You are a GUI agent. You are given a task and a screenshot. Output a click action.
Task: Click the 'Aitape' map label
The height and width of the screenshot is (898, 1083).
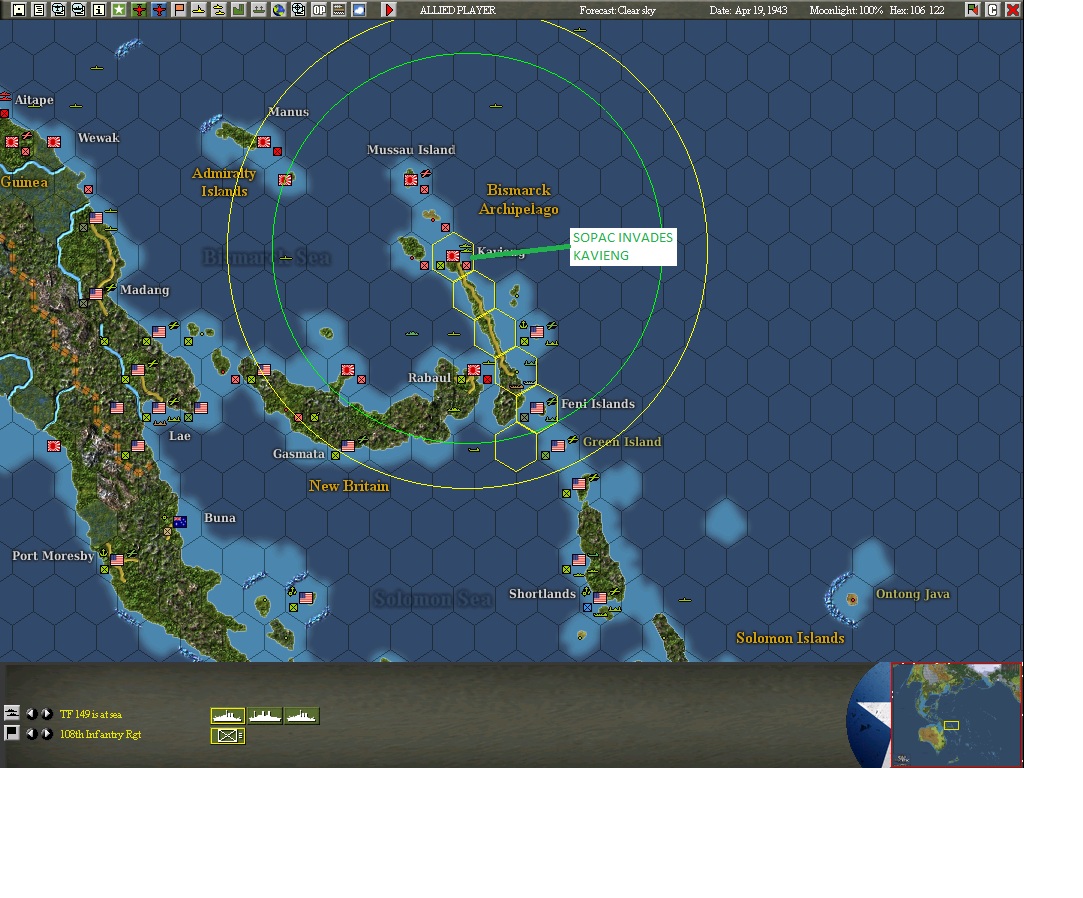(x=34, y=100)
